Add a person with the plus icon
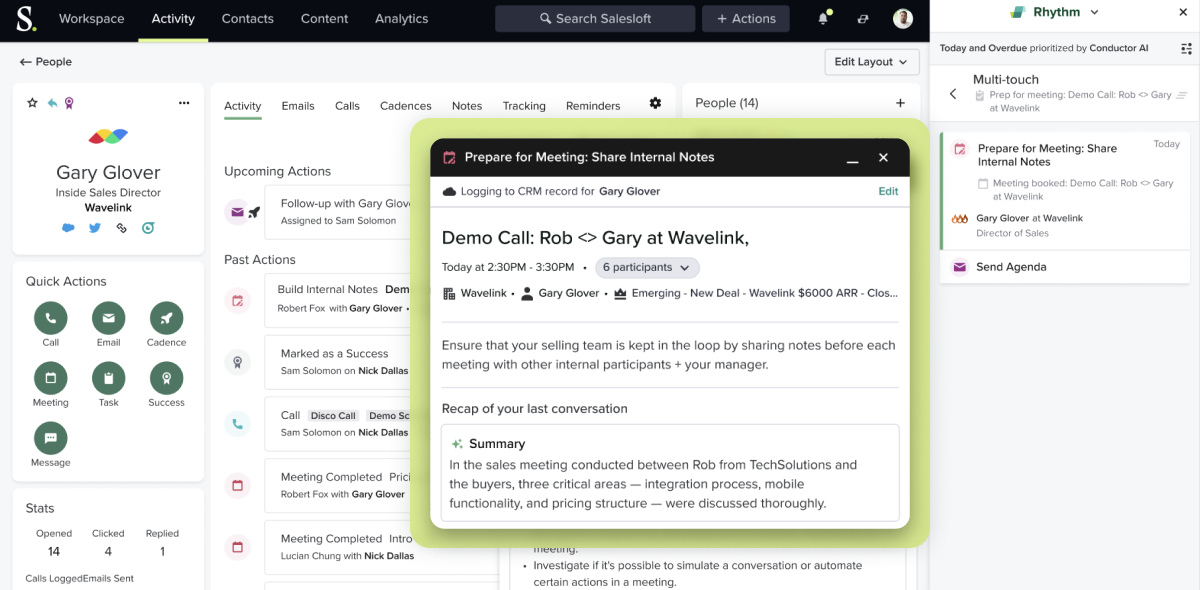 (x=900, y=103)
